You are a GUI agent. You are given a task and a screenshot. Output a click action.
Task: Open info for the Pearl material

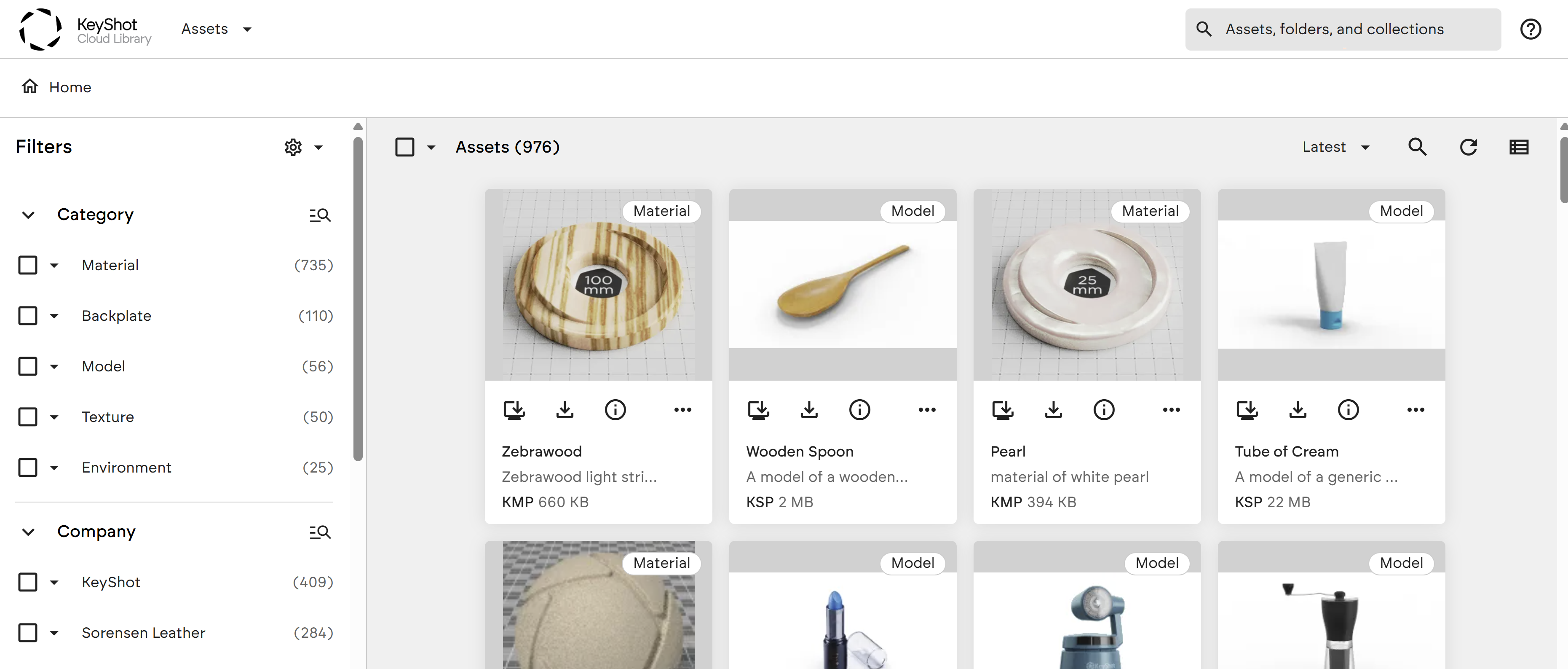(1103, 410)
